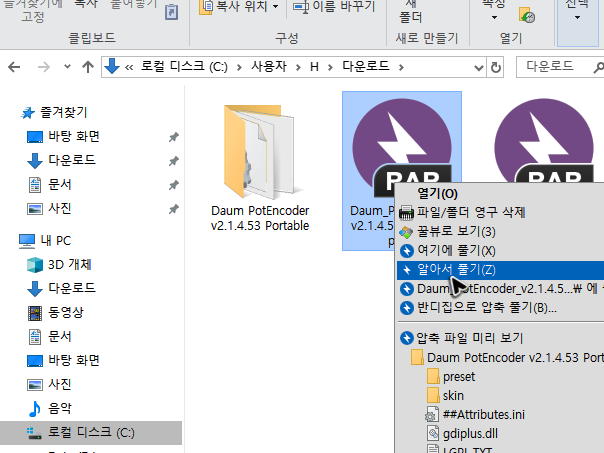
Task: Click pin icon next to 바탕 화면
Action: pos(174,137)
